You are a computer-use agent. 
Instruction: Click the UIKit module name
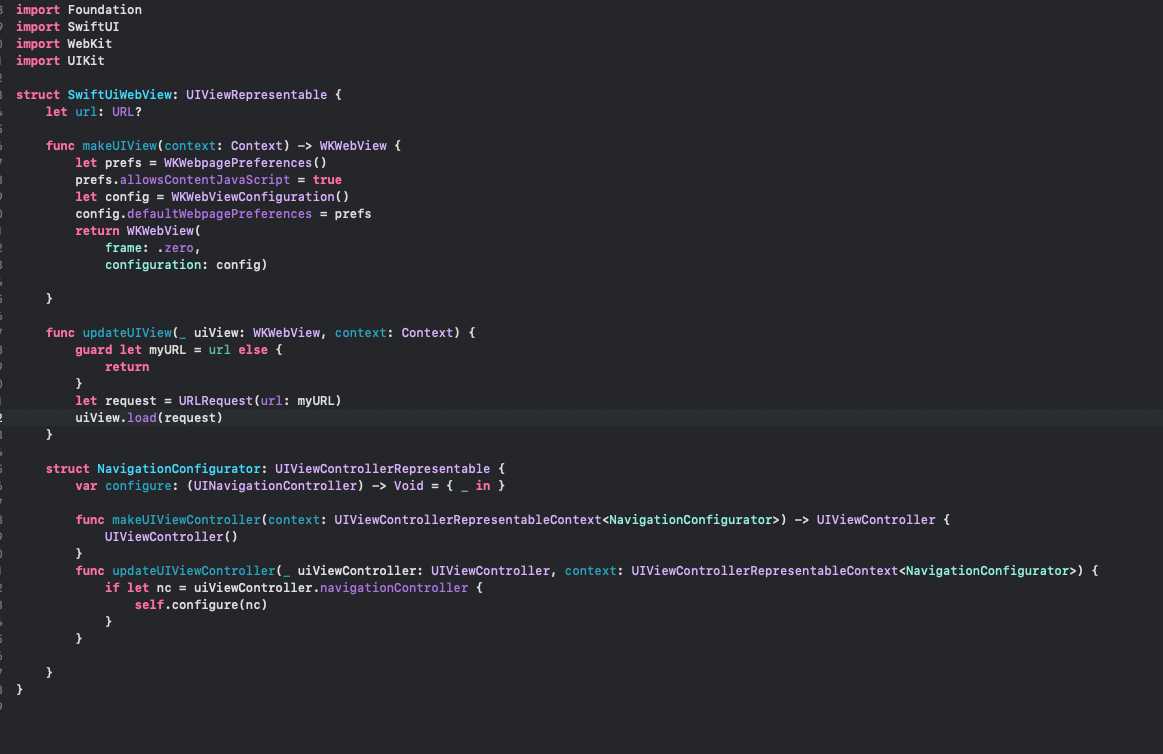pyautogui.click(x=86, y=61)
